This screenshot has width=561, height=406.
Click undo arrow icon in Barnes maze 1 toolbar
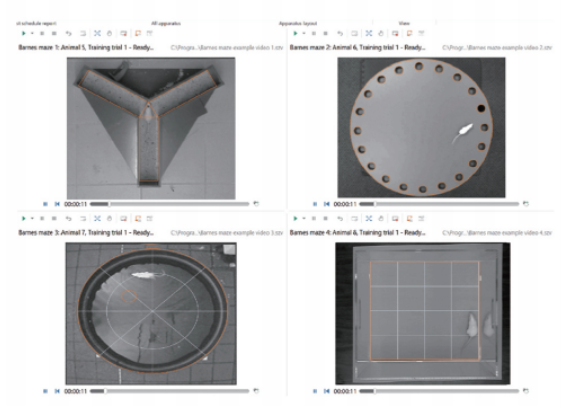pyautogui.click(x=68, y=33)
